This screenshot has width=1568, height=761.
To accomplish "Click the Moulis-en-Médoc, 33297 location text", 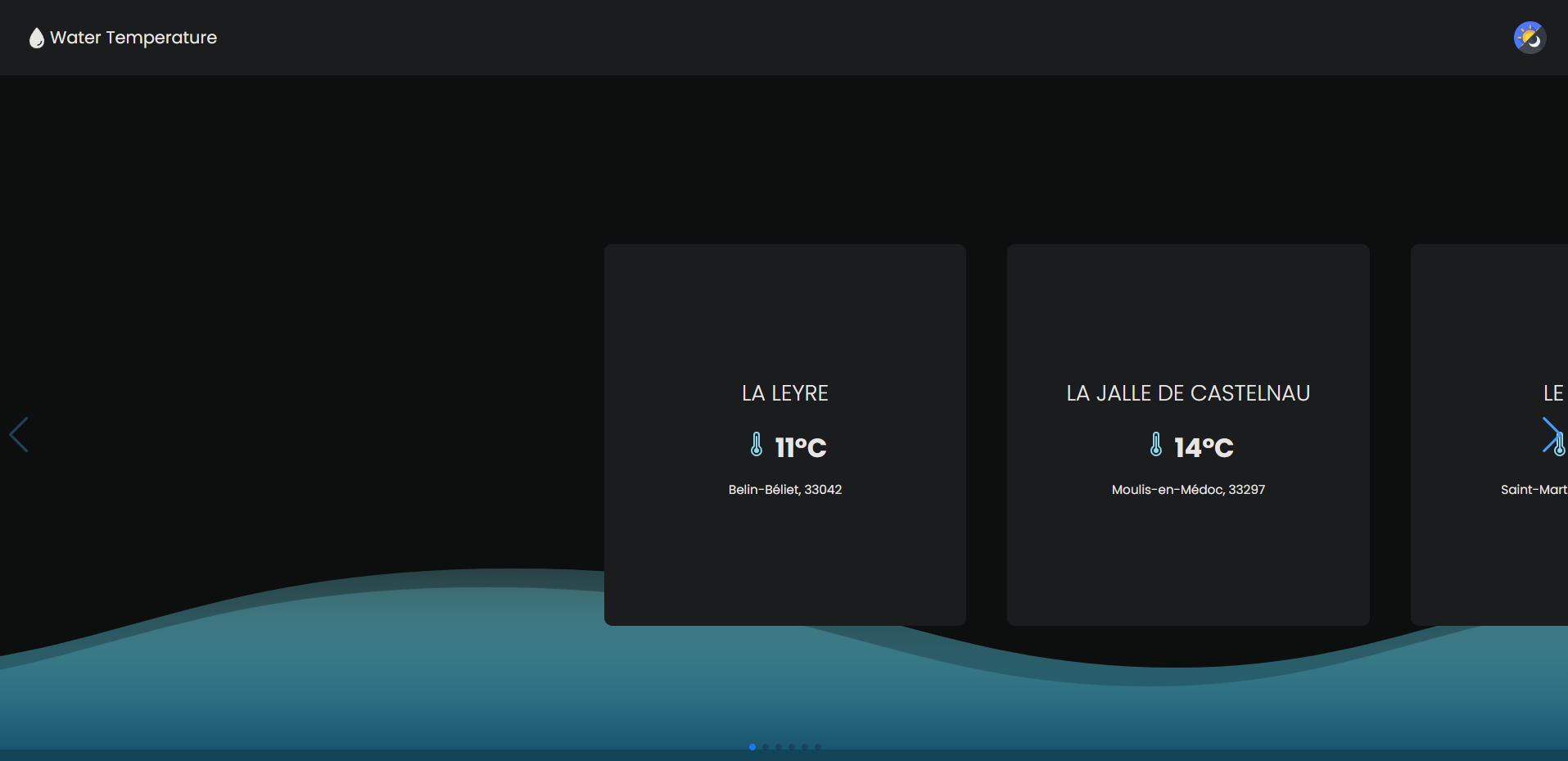I will coord(1188,489).
